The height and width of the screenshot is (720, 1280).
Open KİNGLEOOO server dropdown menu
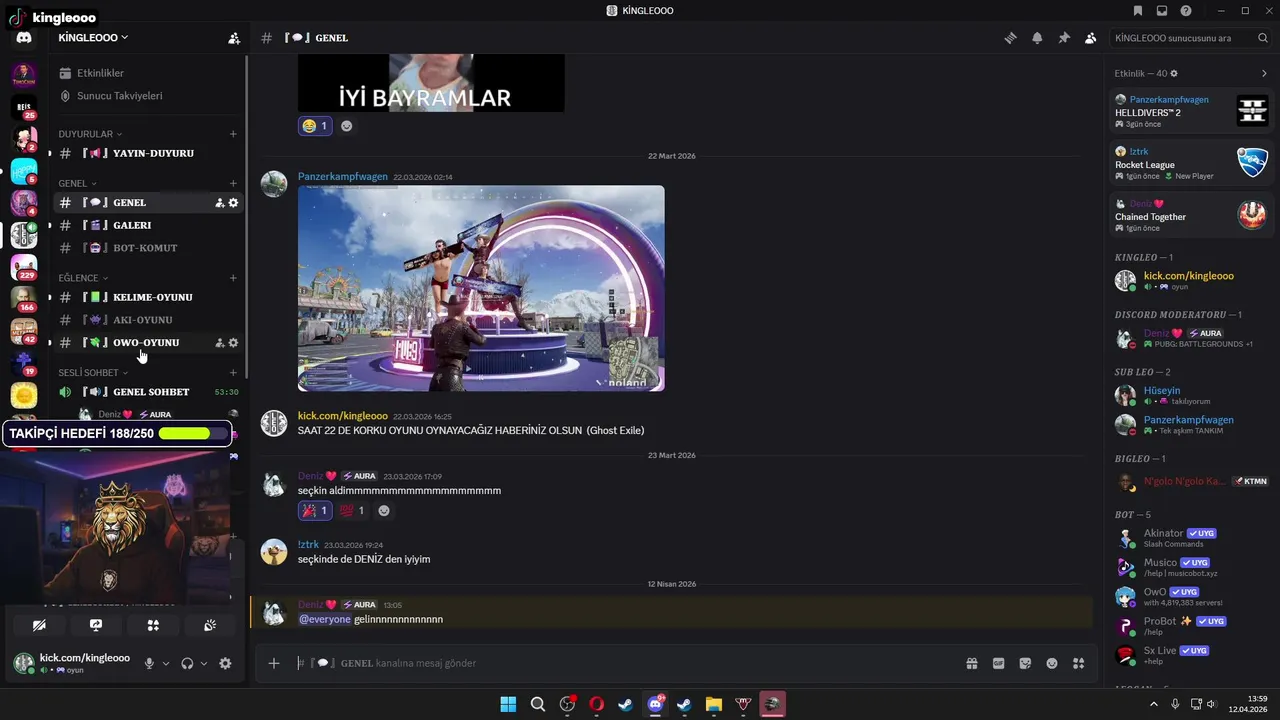pyautogui.click(x=94, y=38)
